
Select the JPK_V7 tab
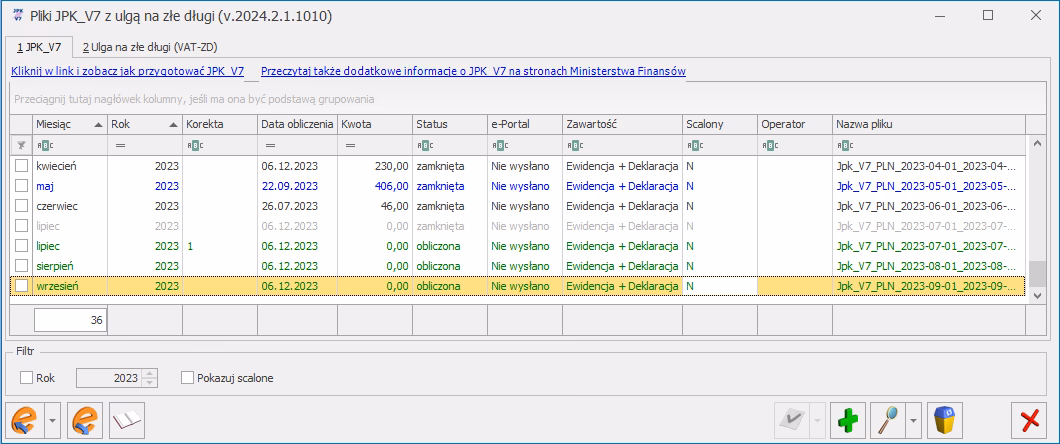[x=39, y=47]
